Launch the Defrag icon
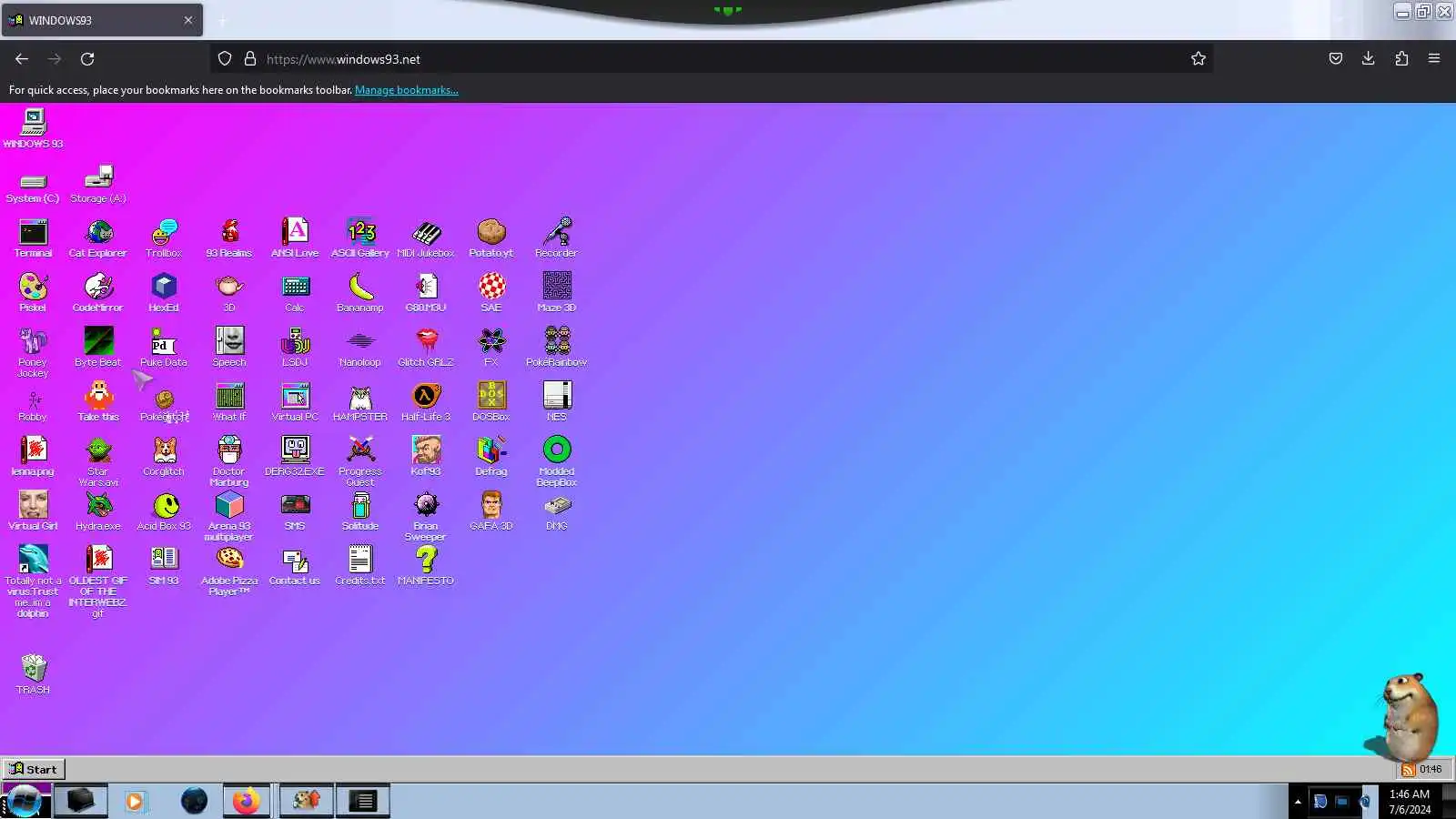This screenshot has height=819, width=1456. 491,457
